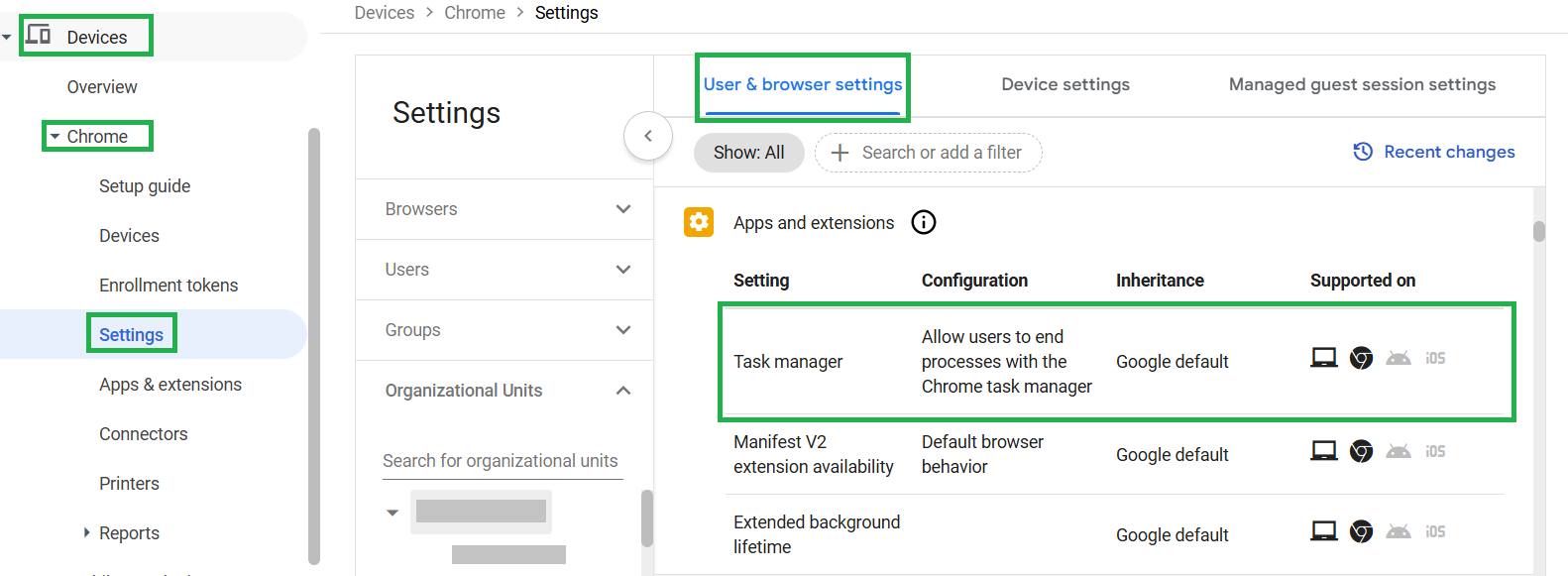Click Chrome icon in Extended background lifetime row
Viewport: 1568px width, 576px height.
[x=1362, y=531]
